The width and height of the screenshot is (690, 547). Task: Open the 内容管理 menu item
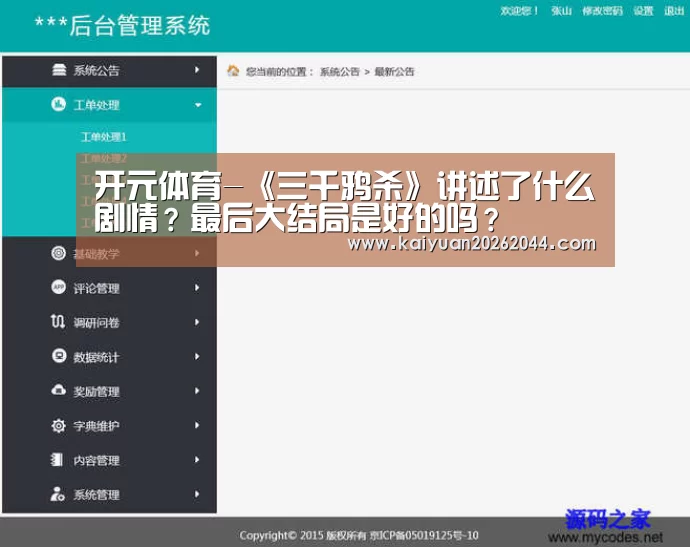click(109, 460)
